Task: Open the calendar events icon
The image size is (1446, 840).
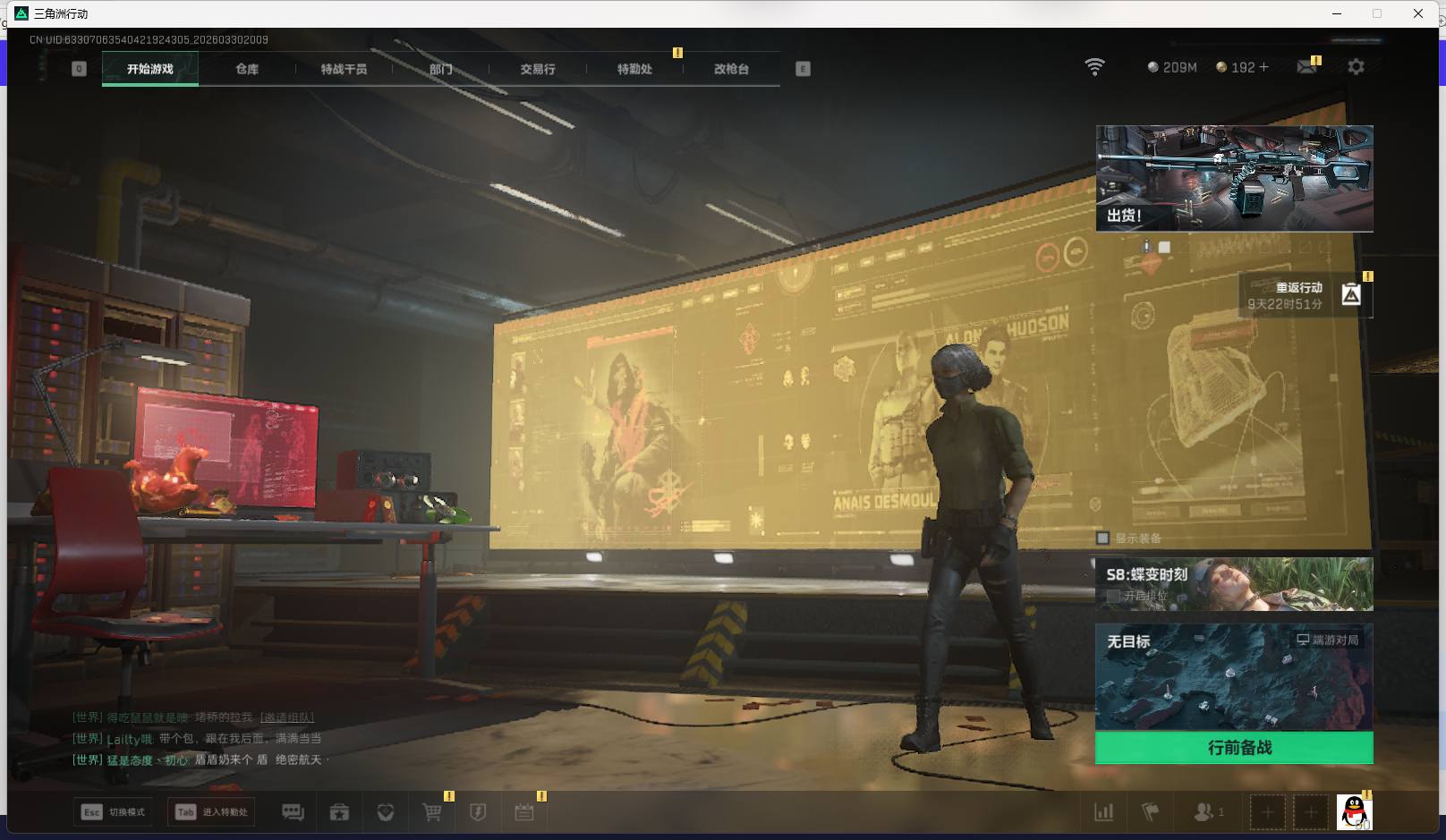Action: click(524, 811)
